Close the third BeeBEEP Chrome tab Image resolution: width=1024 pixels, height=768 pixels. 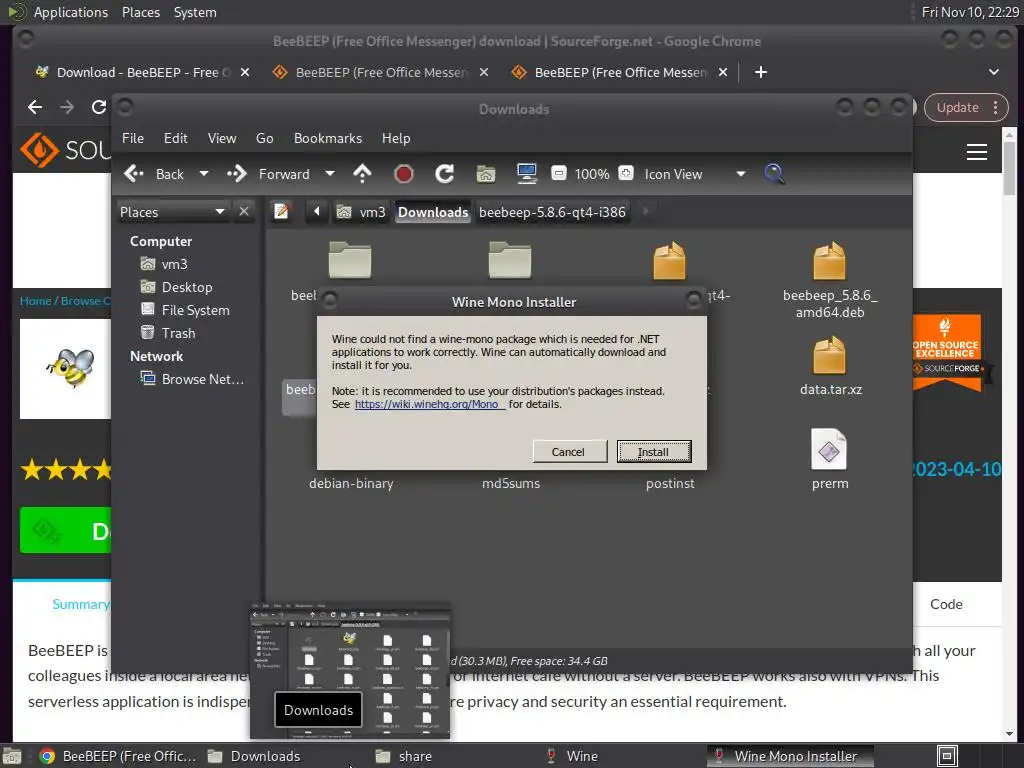pyautogui.click(x=722, y=72)
